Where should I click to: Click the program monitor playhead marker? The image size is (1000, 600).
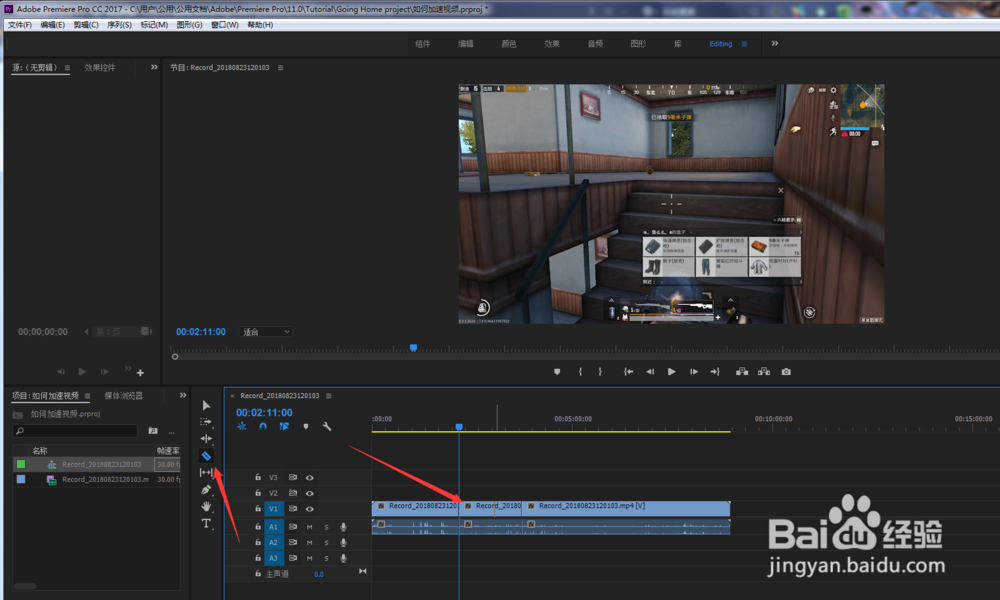(413, 348)
